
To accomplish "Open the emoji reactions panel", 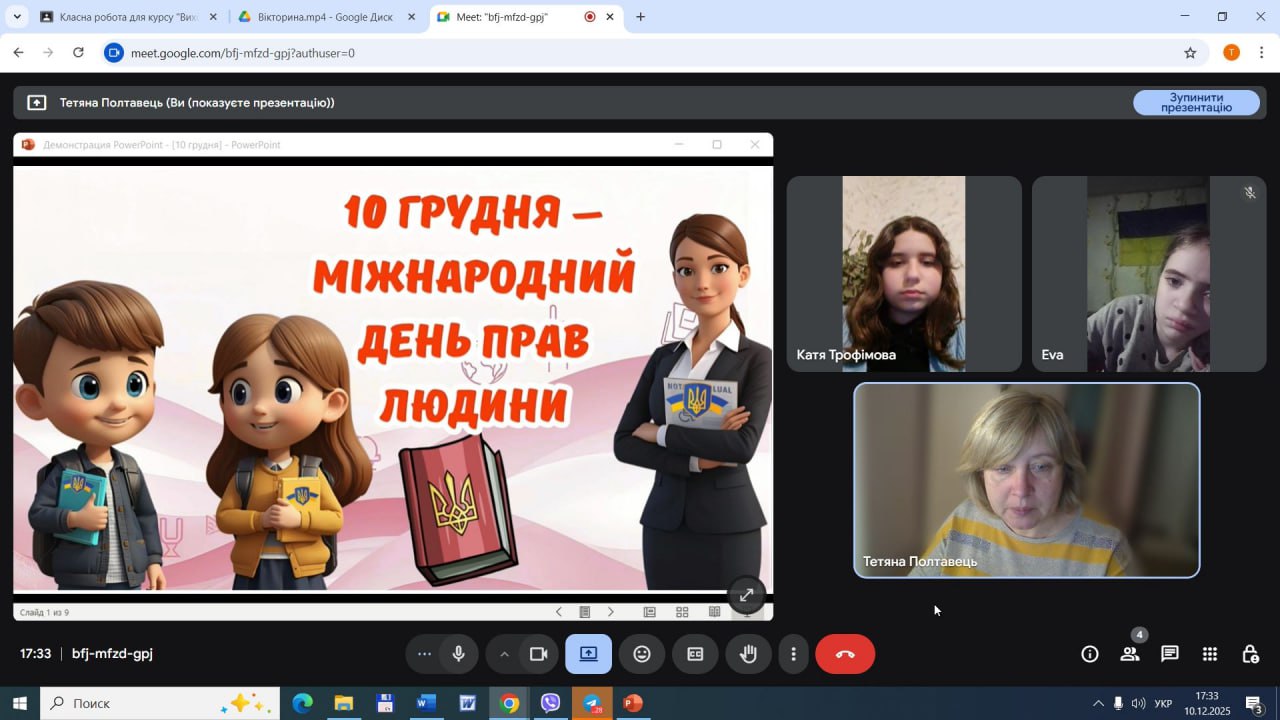I will 642,654.
